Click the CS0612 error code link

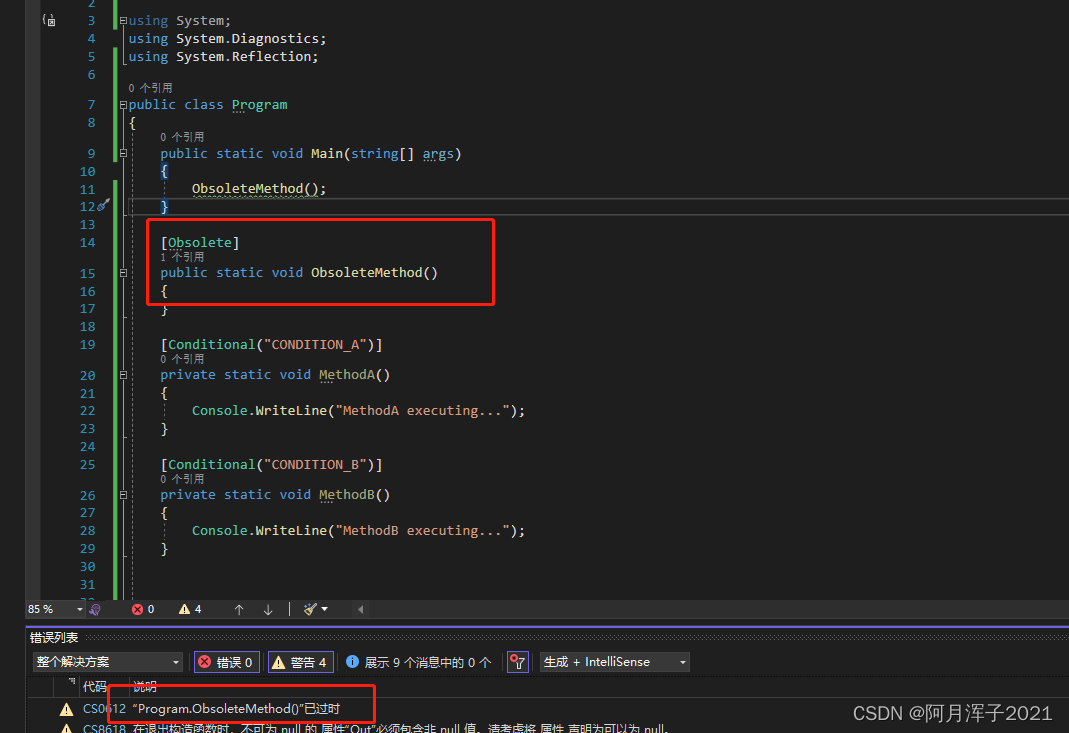[x=107, y=707]
